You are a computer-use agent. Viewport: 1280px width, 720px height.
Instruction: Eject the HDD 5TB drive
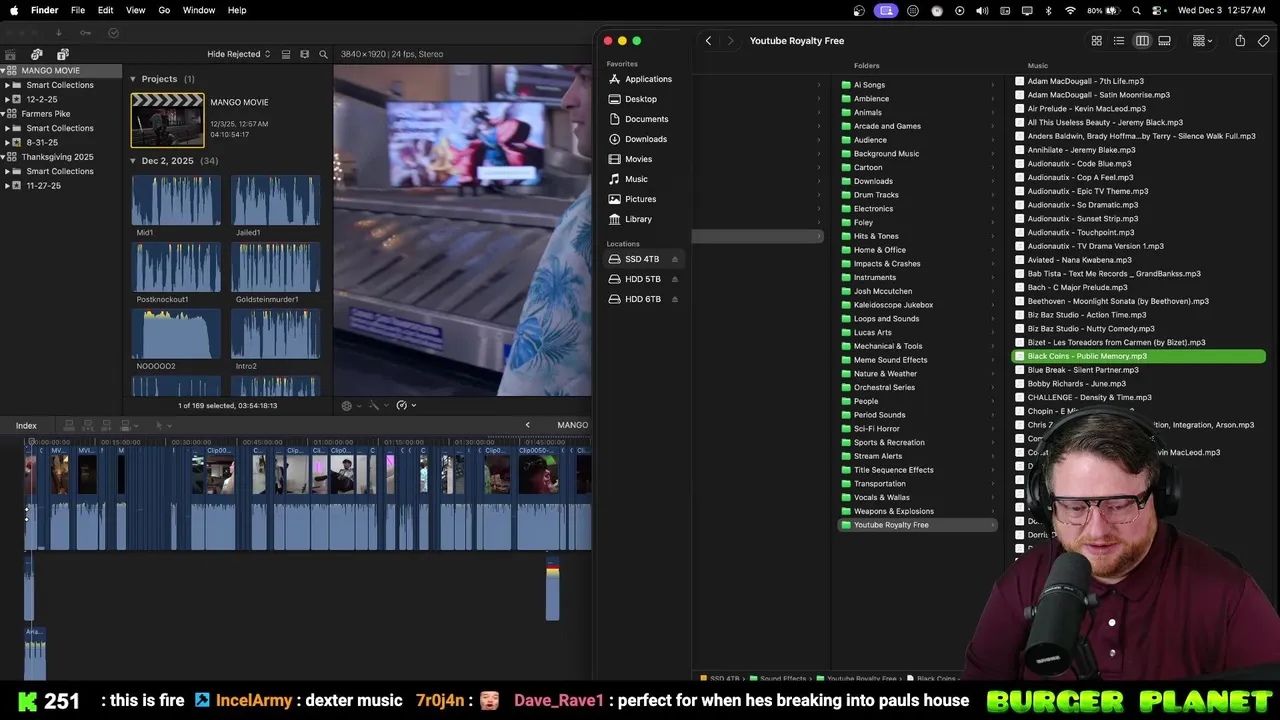pyautogui.click(x=675, y=279)
